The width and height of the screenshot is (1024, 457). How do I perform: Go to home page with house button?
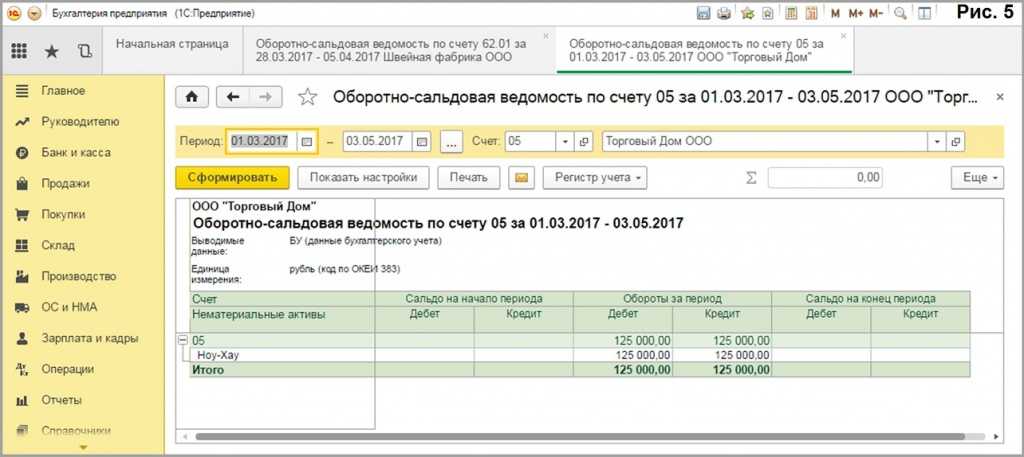point(192,97)
